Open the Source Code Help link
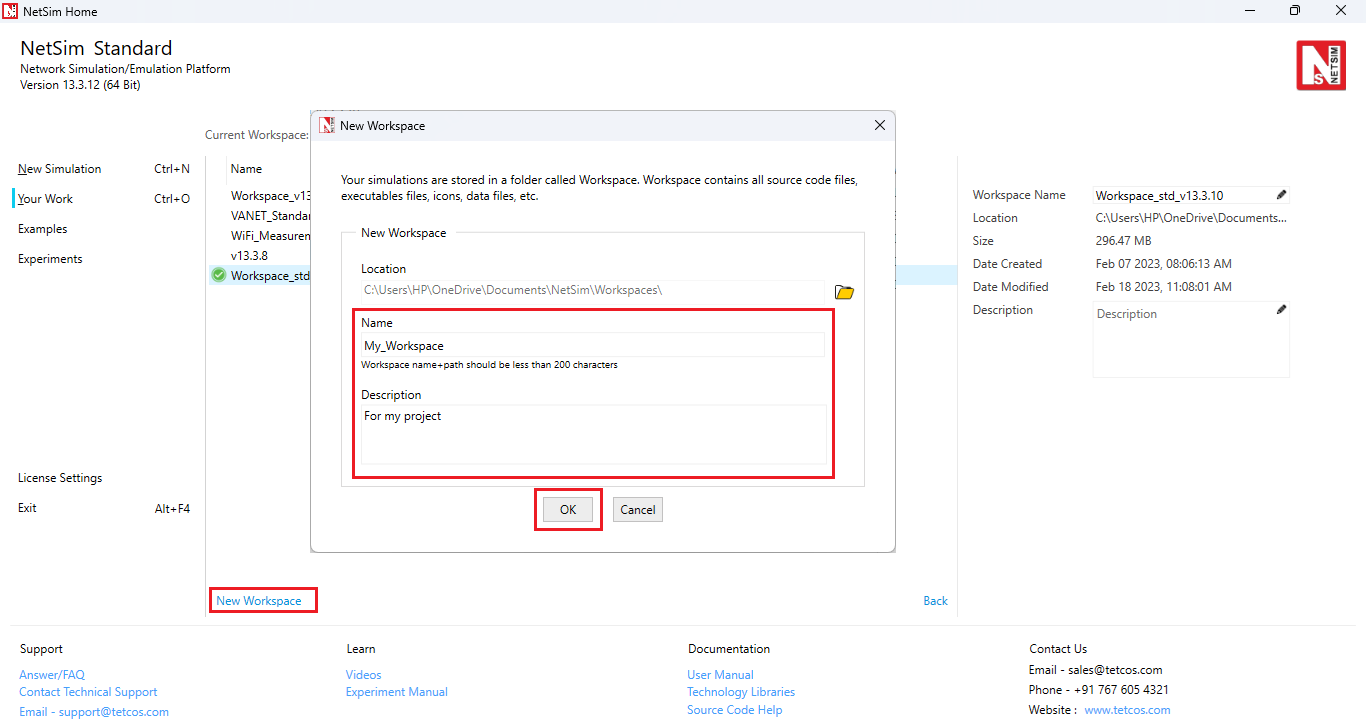Screen dimensions: 1366x720 point(735,710)
